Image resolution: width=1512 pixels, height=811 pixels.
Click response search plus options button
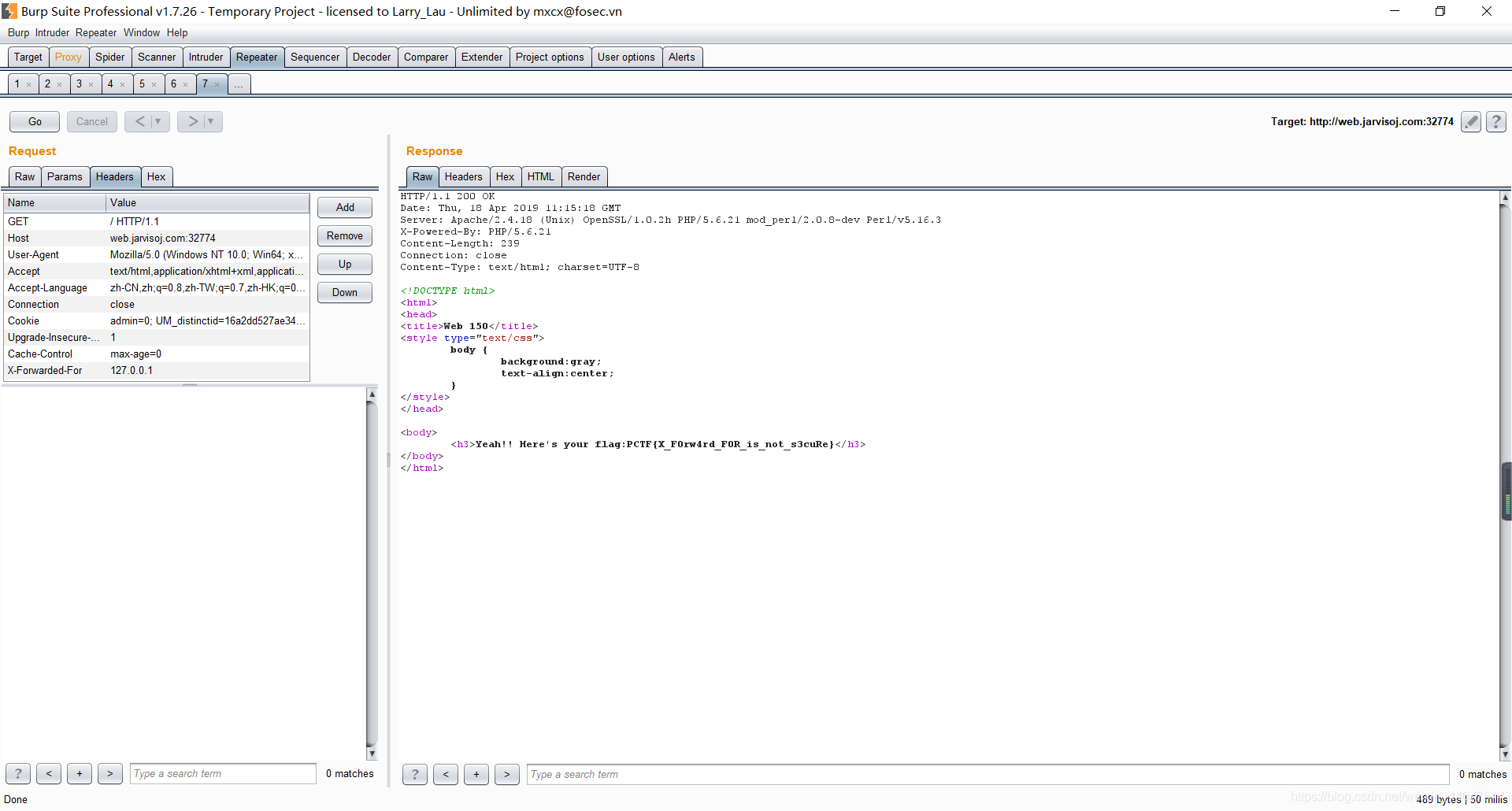476,774
